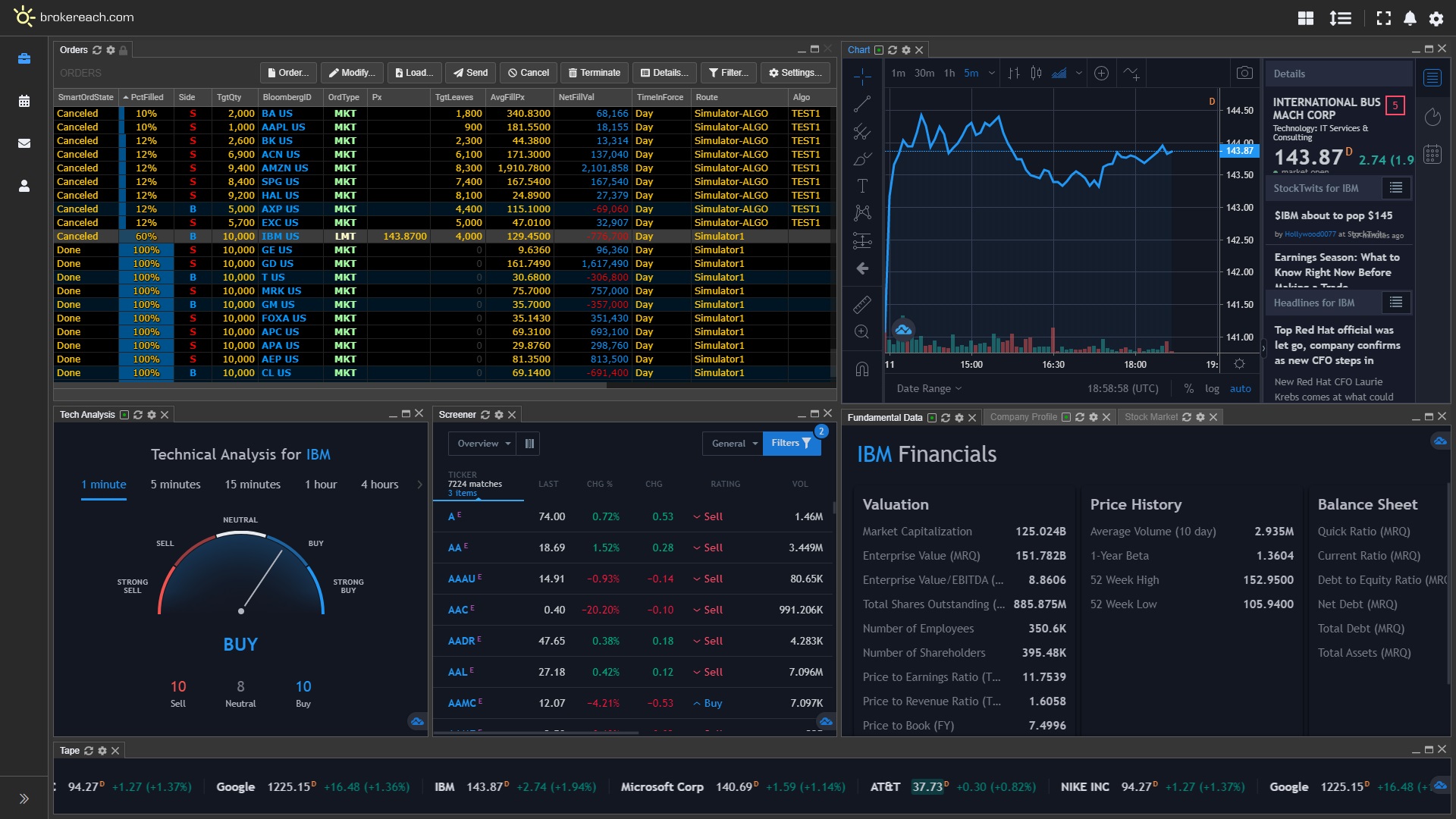Switch chart to candlestick style
The image size is (1456, 819).
[1036, 73]
